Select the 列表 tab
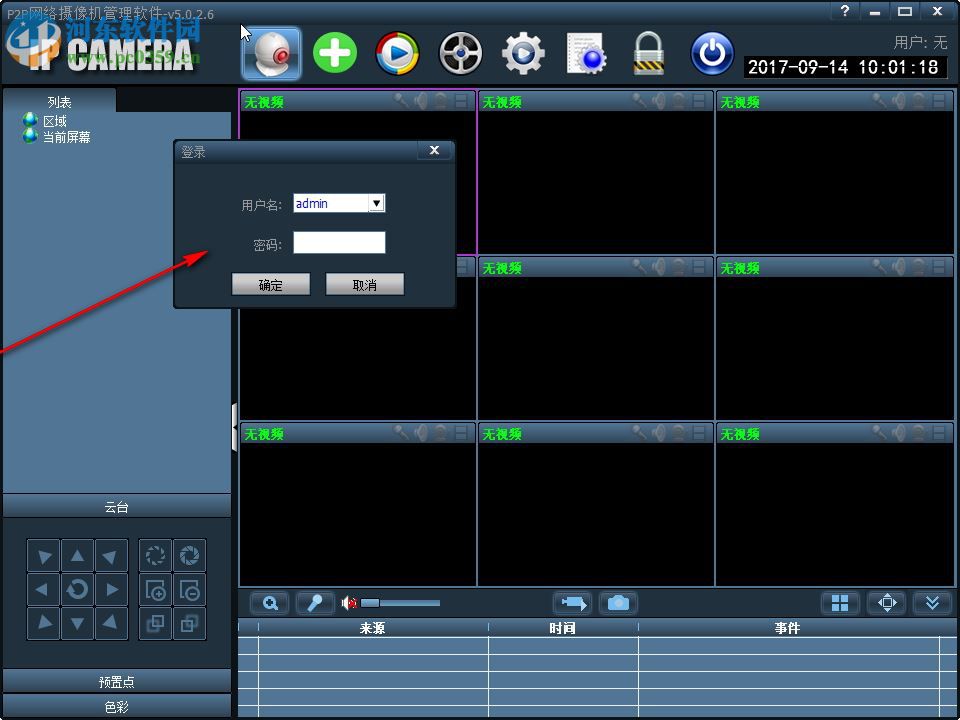960x720 pixels. click(x=59, y=102)
